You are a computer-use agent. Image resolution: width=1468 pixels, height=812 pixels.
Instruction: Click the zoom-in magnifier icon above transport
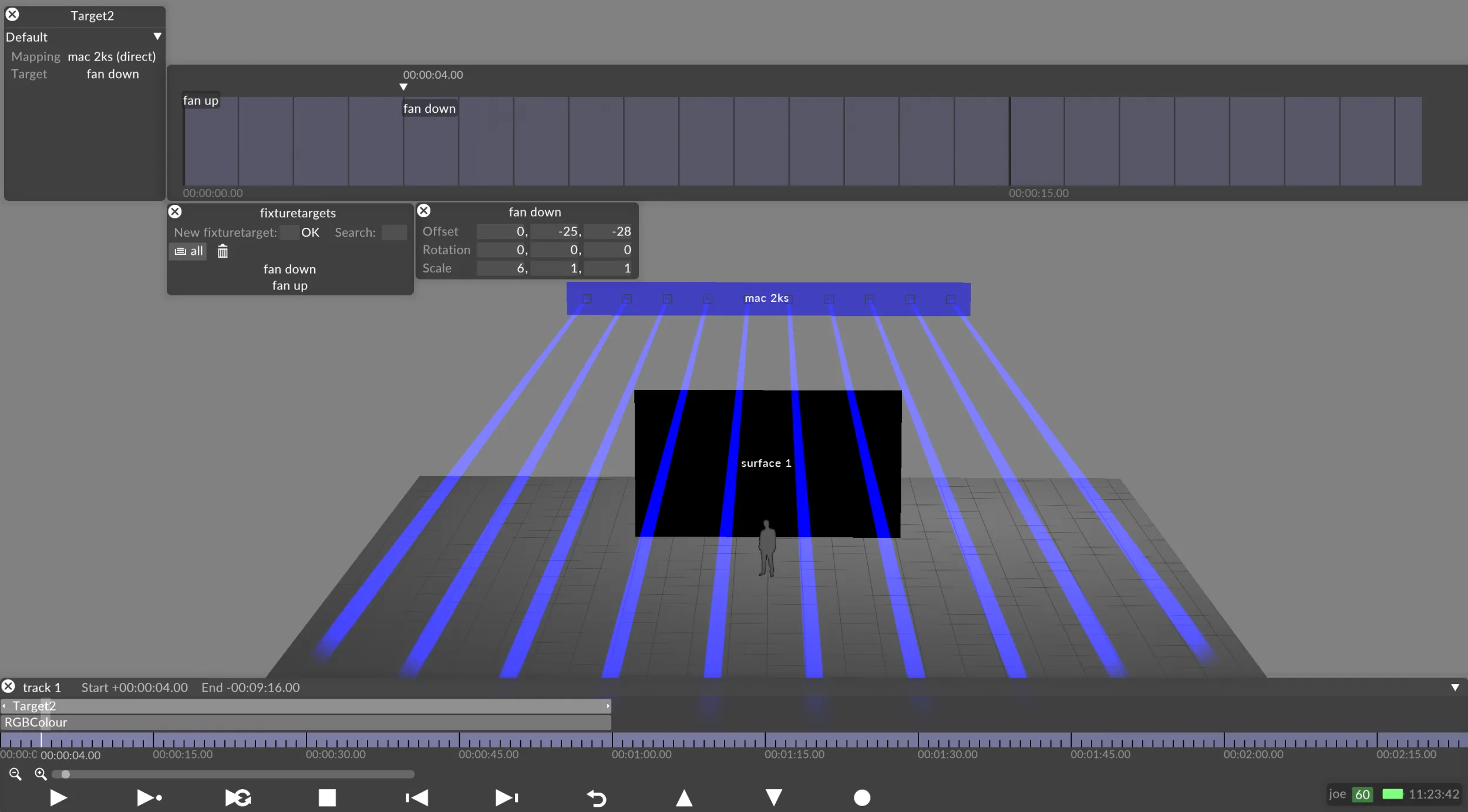tap(40, 774)
